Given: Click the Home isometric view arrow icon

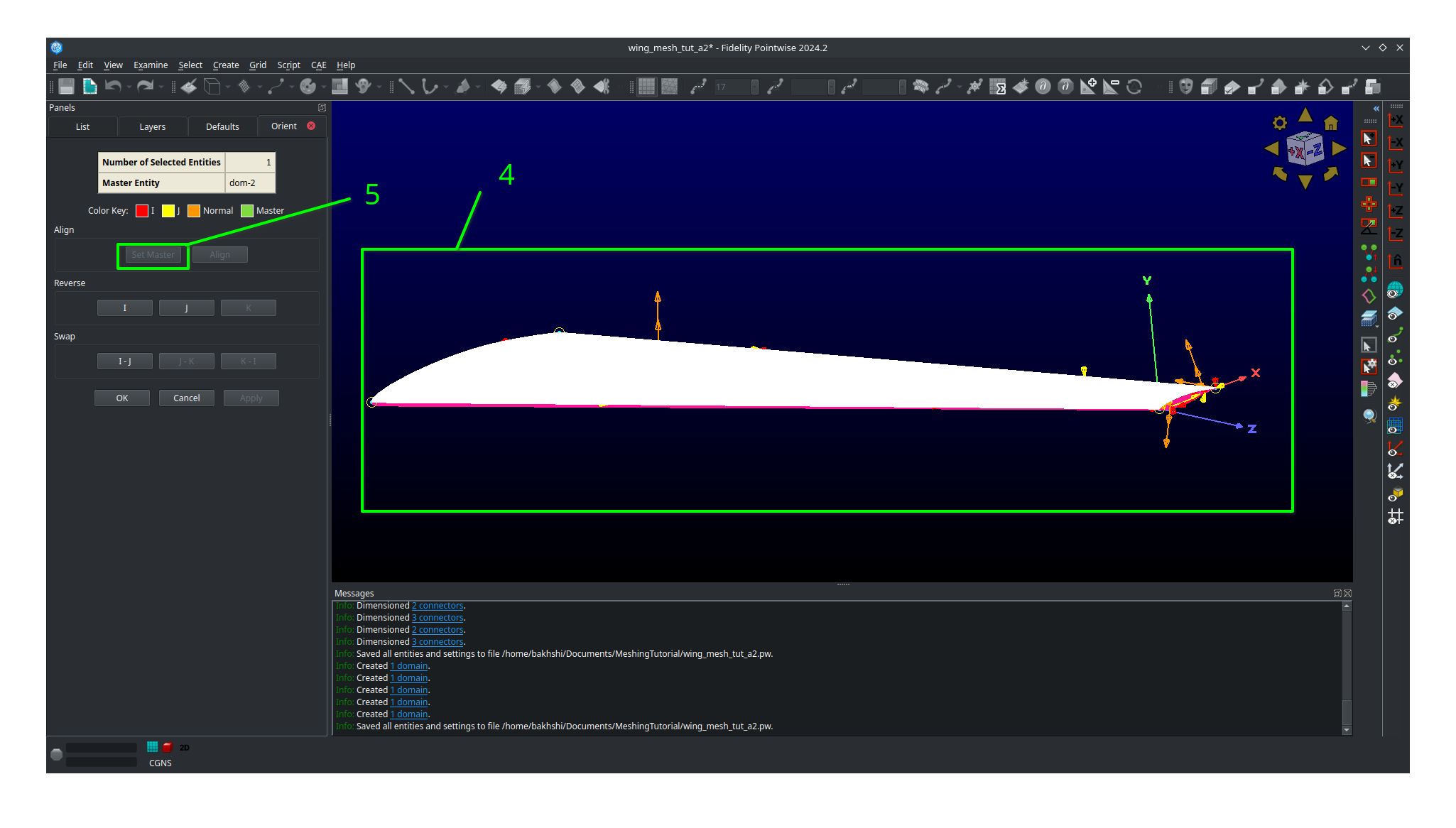Looking at the screenshot, I should [1330, 123].
